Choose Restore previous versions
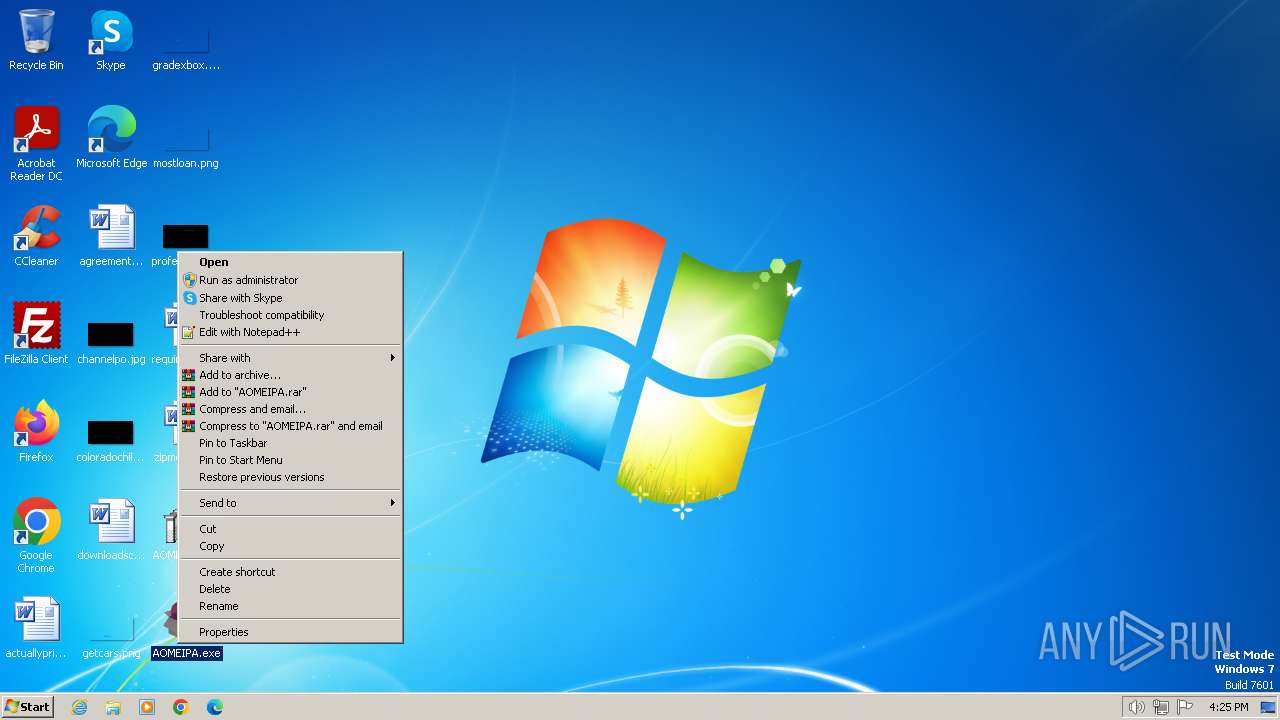The height and width of the screenshot is (720, 1280). pyautogui.click(x=290, y=477)
